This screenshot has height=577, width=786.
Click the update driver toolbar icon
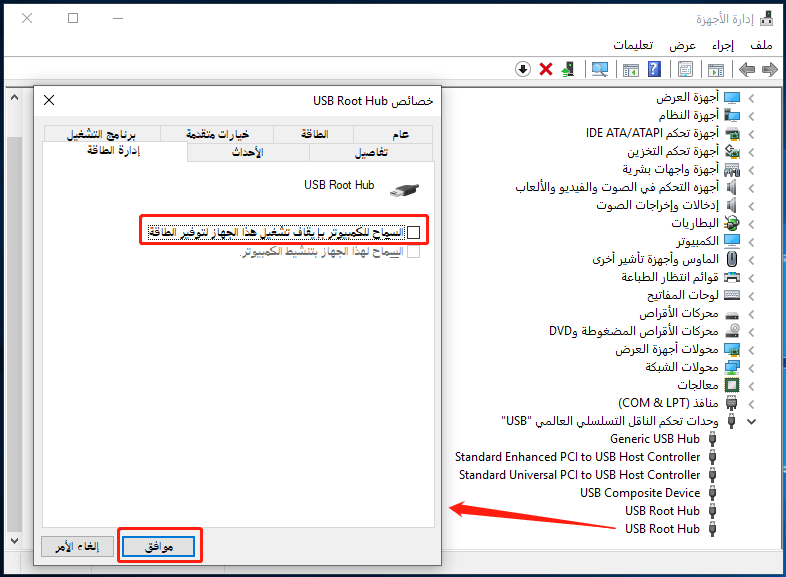(x=569, y=69)
